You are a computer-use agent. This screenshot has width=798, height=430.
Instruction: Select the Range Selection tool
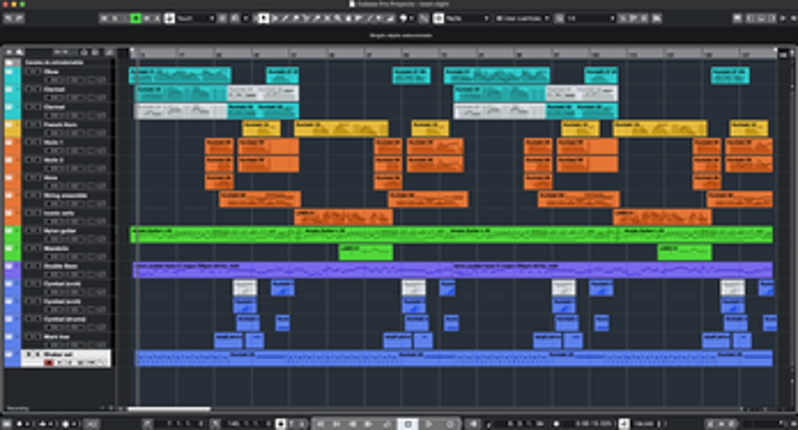pyautogui.click(x=274, y=18)
